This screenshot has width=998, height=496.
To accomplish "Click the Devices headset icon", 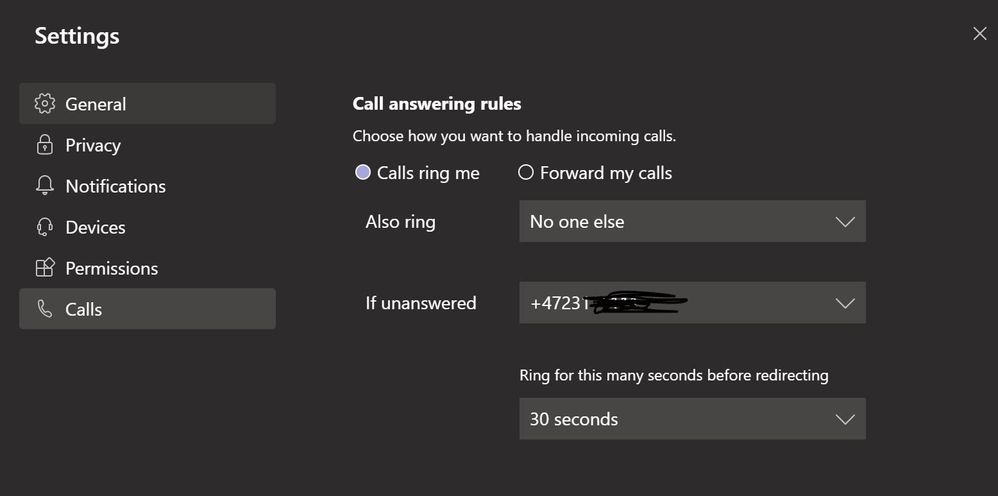I will tap(44, 227).
